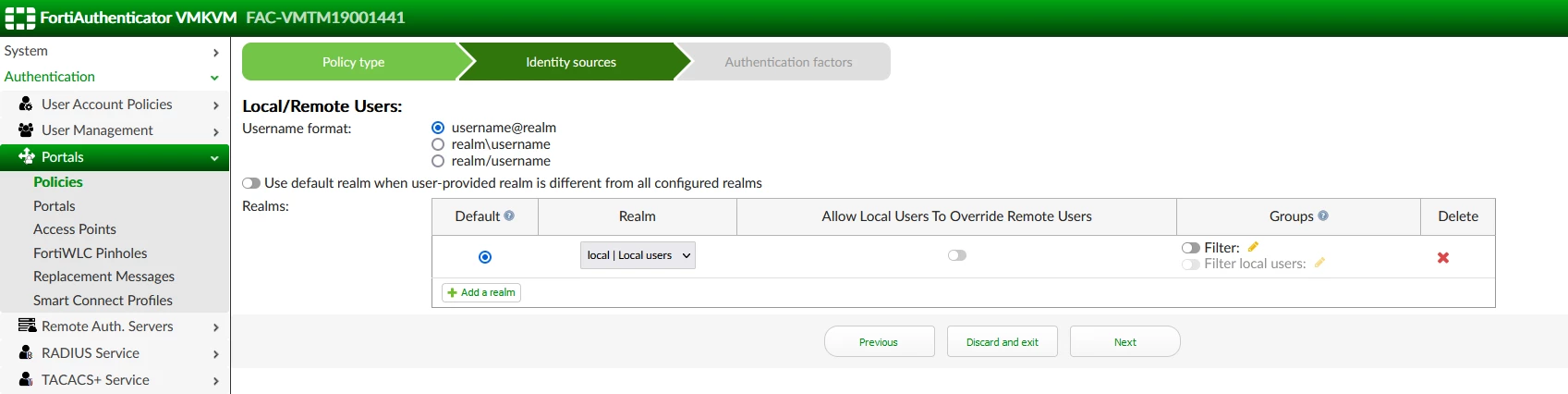Viewport: 1568px width, 394px height.
Task: Open FortiWLC Pinholes menu item
Action: 91,253
